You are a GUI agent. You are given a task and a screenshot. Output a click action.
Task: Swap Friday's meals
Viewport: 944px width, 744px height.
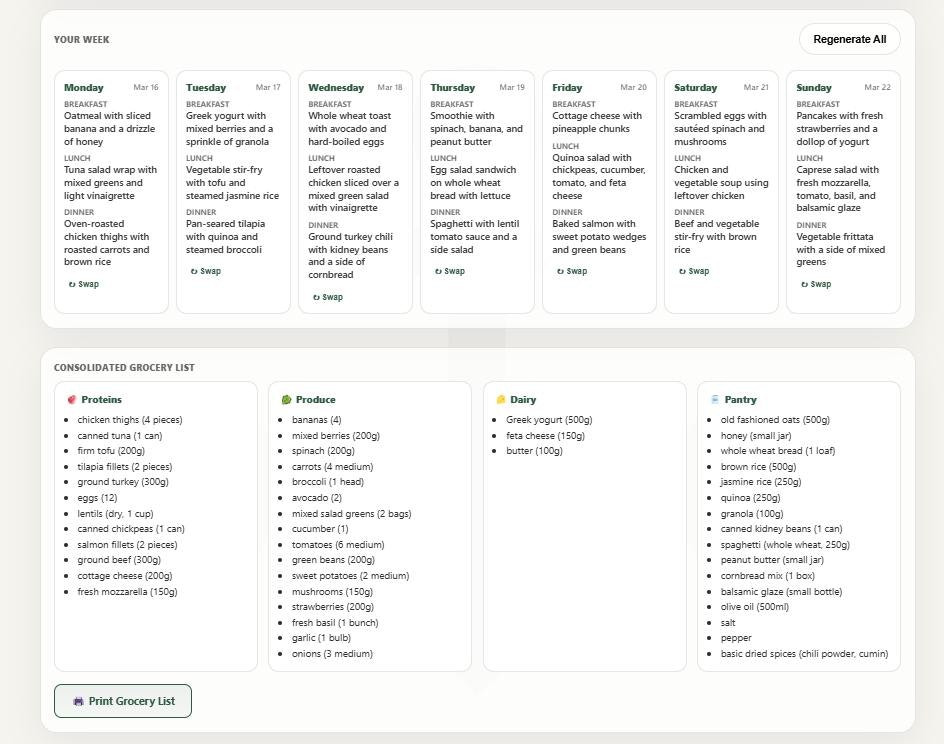[572, 271]
